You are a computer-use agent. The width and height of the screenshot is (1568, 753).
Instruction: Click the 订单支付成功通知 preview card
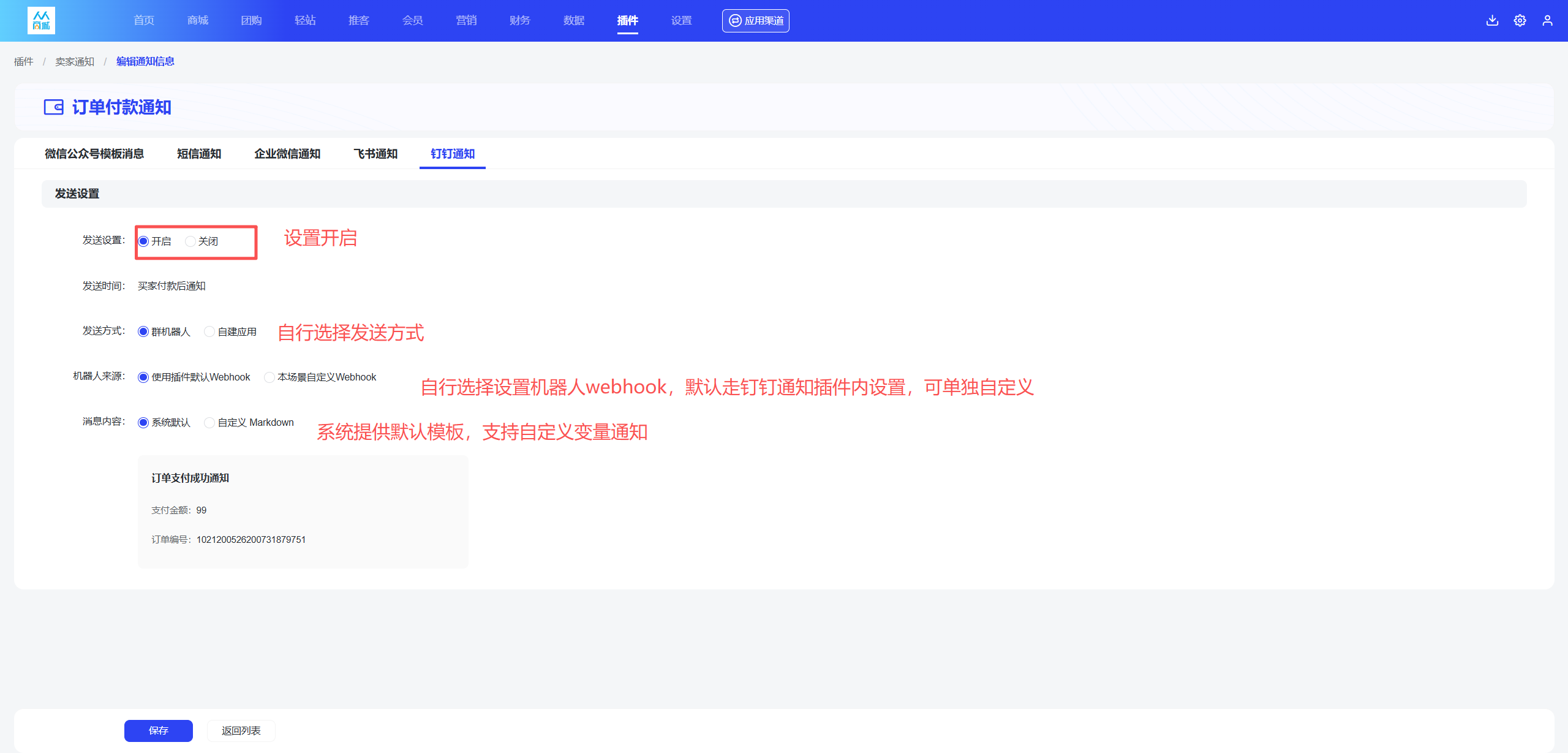(x=303, y=512)
